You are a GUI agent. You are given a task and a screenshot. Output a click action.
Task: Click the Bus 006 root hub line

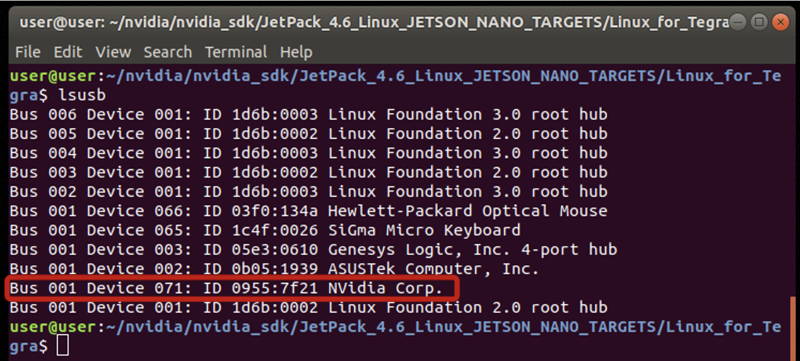(308, 114)
